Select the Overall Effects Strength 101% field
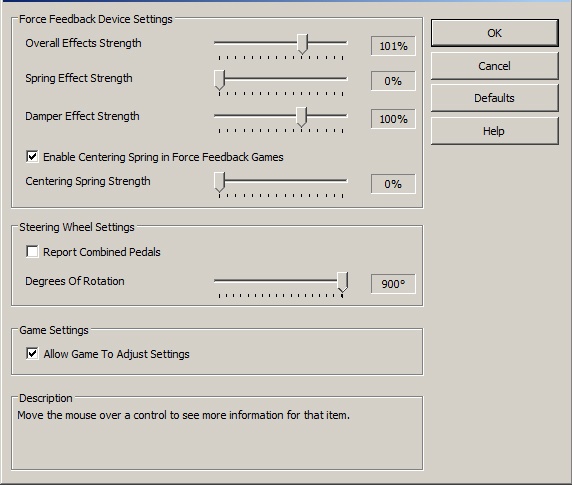The image size is (572, 485). pyautogui.click(x=393, y=46)
